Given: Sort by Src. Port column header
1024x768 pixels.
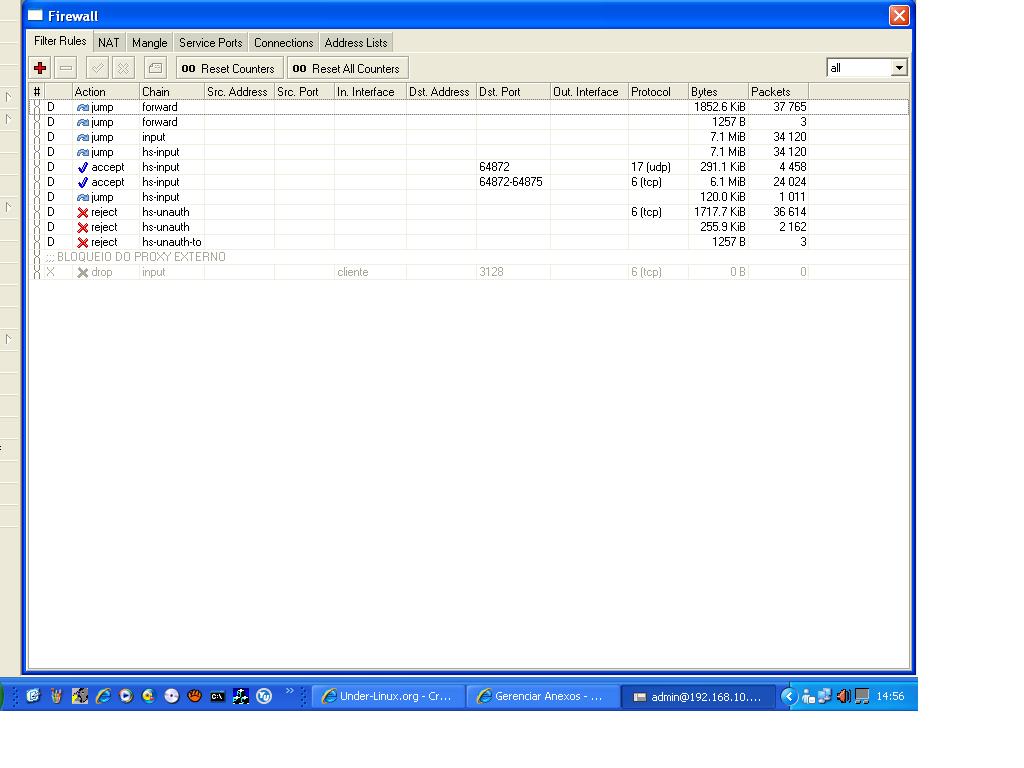Looking at the screenshot, I should (304, 91).
